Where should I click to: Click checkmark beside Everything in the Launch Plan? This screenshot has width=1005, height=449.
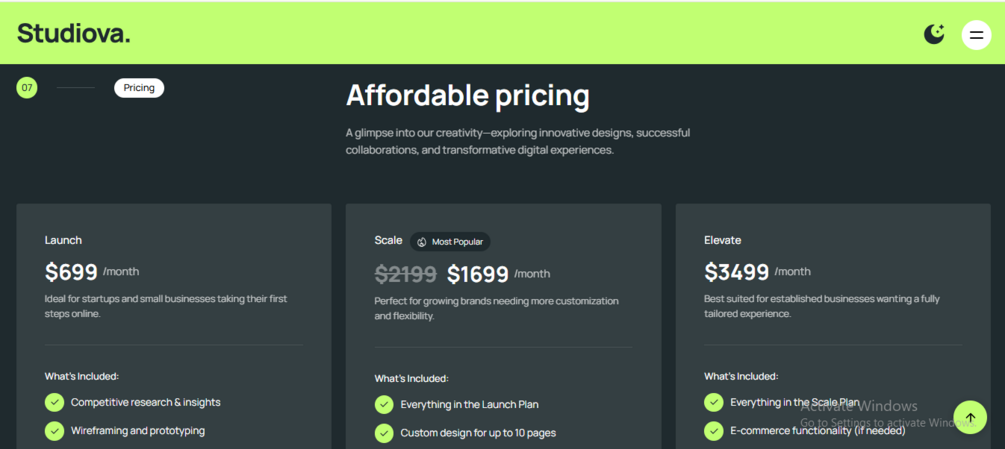pyautogui.click(x=384, y=404)
